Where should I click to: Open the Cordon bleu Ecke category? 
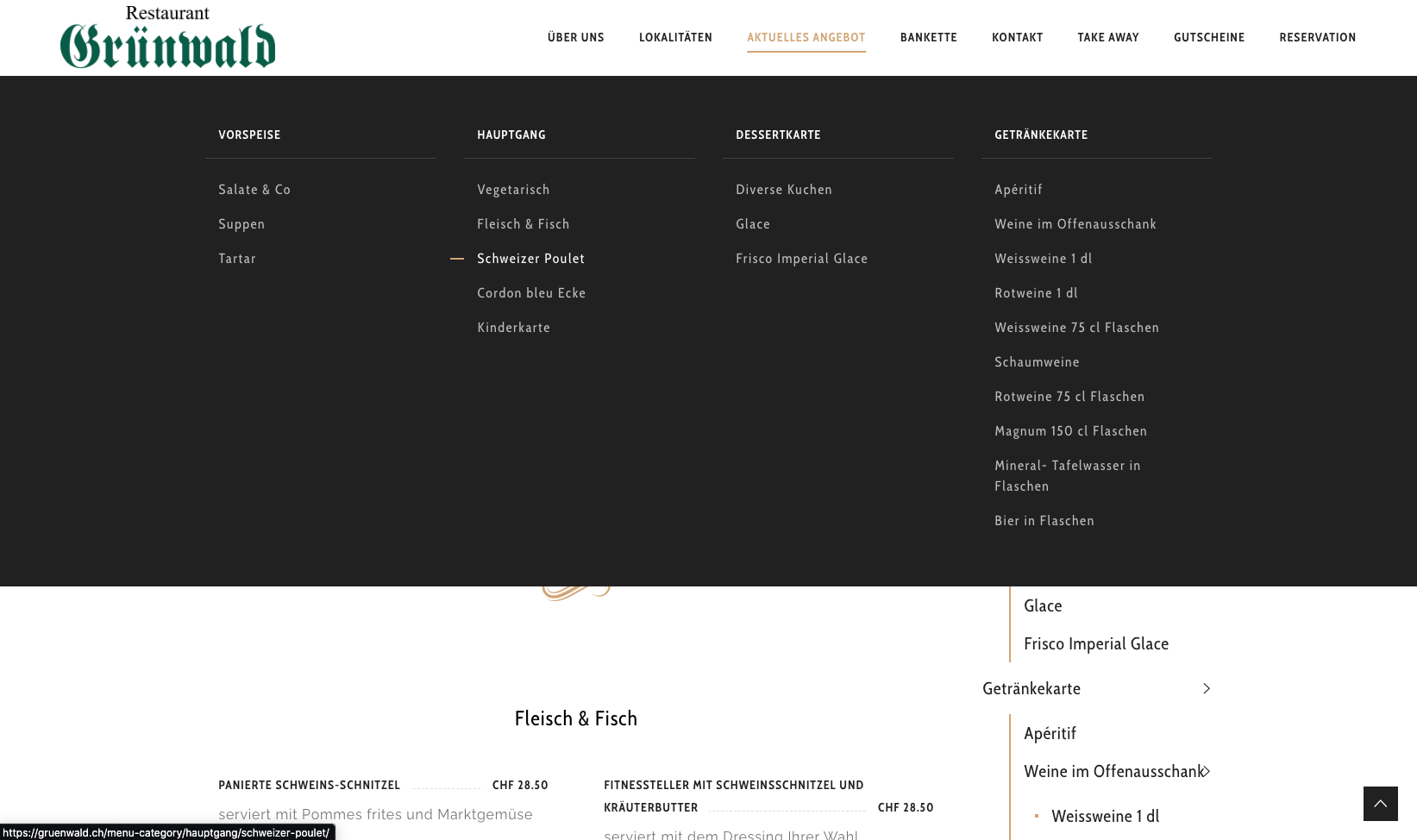[x=531, y=293]
